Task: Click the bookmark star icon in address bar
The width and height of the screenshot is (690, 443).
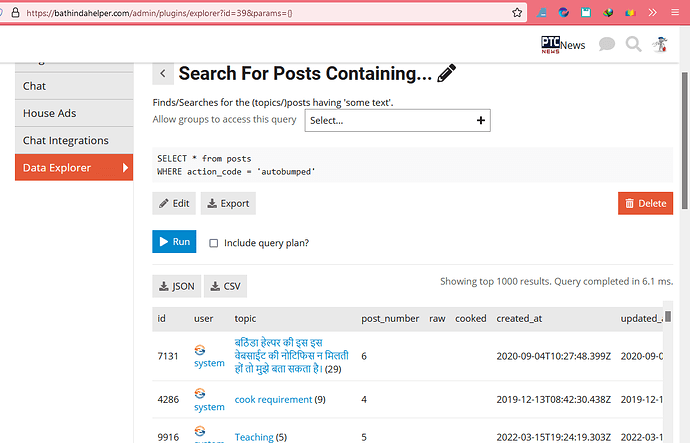Action: click(517, 13)
